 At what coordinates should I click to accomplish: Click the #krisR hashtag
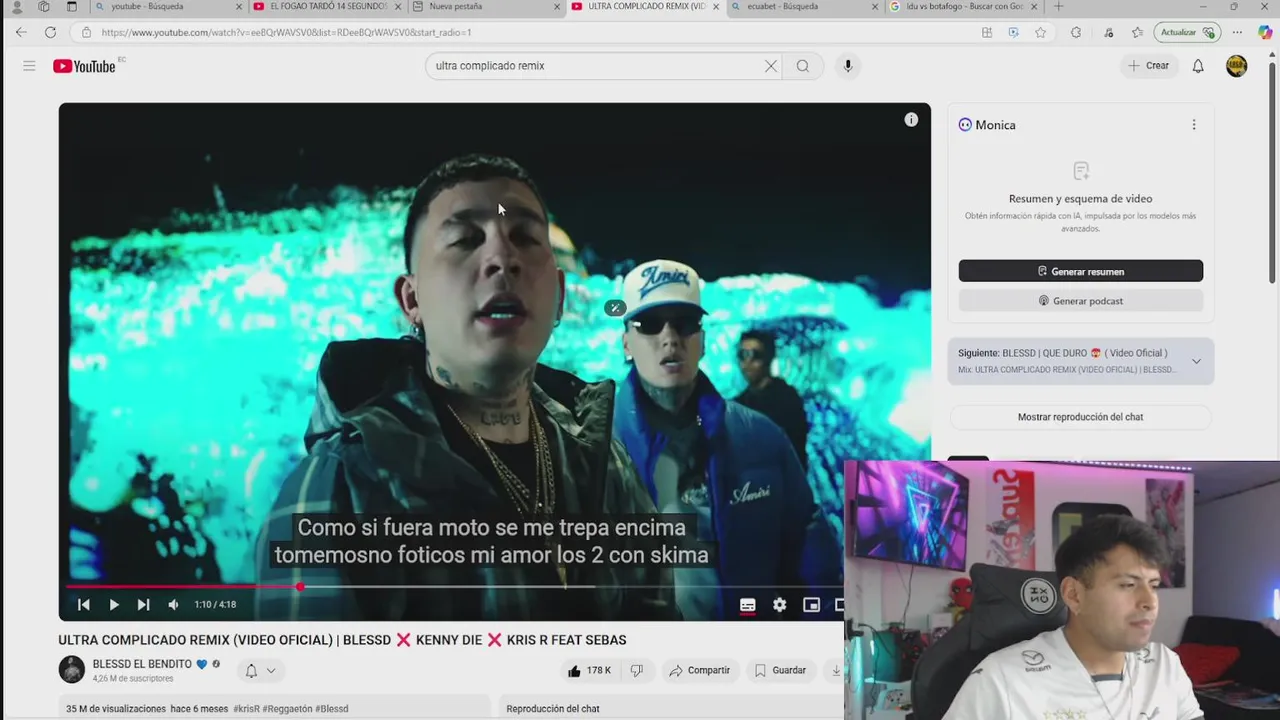click(x=247, y=709)
